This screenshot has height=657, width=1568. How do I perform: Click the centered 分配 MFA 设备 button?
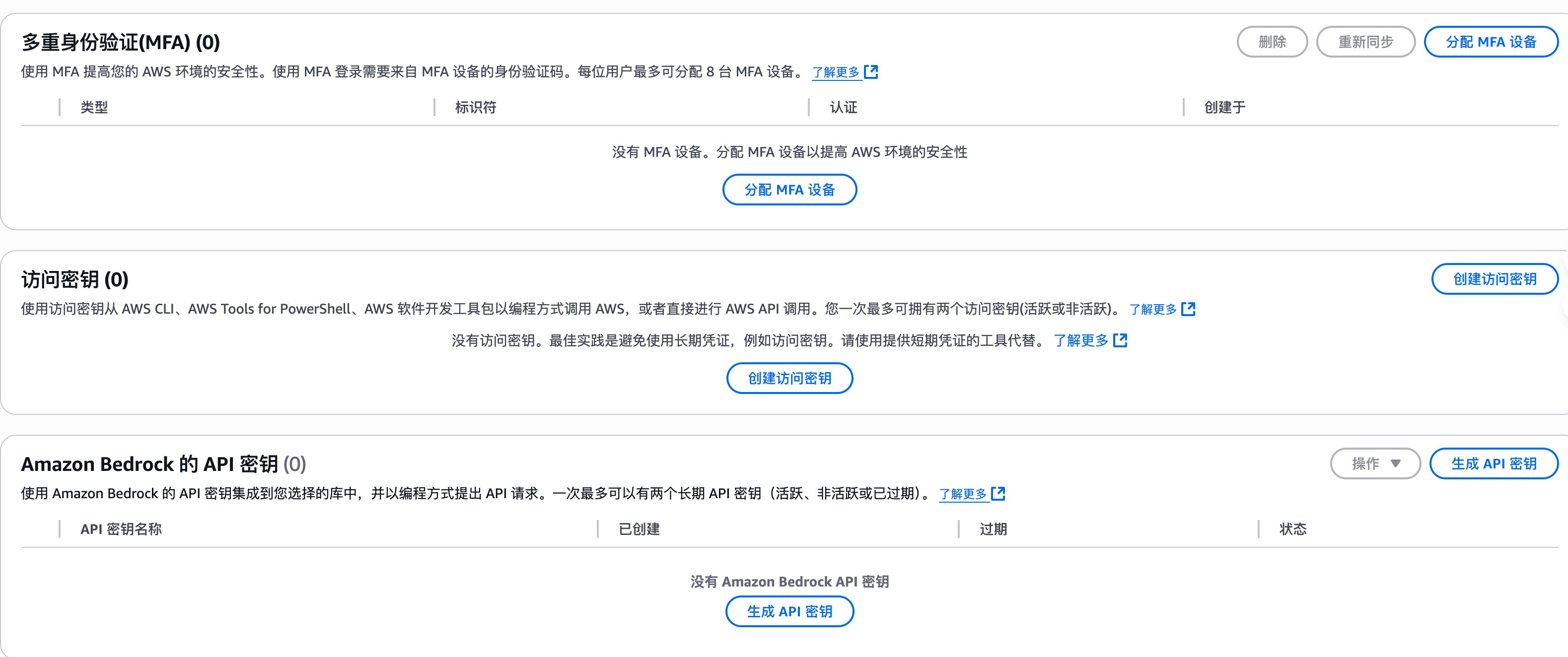789,189
